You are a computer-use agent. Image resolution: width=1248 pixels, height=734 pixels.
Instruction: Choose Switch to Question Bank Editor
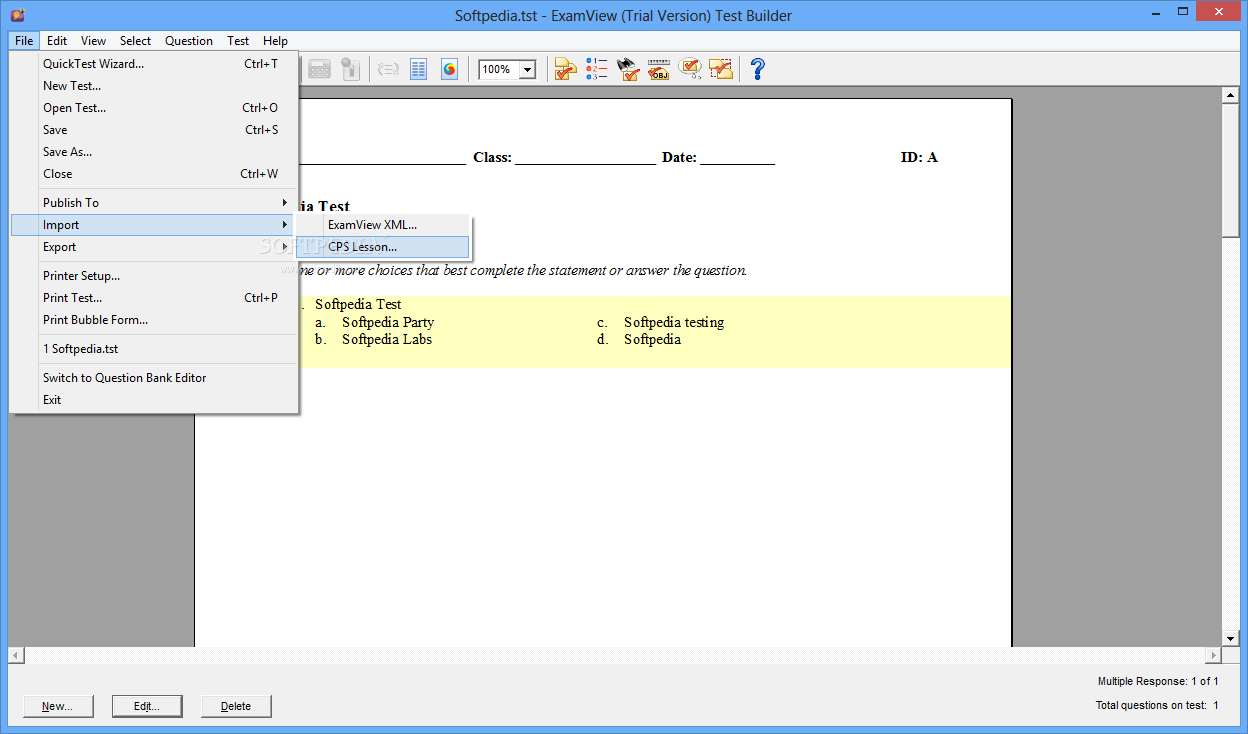[x=154, y=378]
